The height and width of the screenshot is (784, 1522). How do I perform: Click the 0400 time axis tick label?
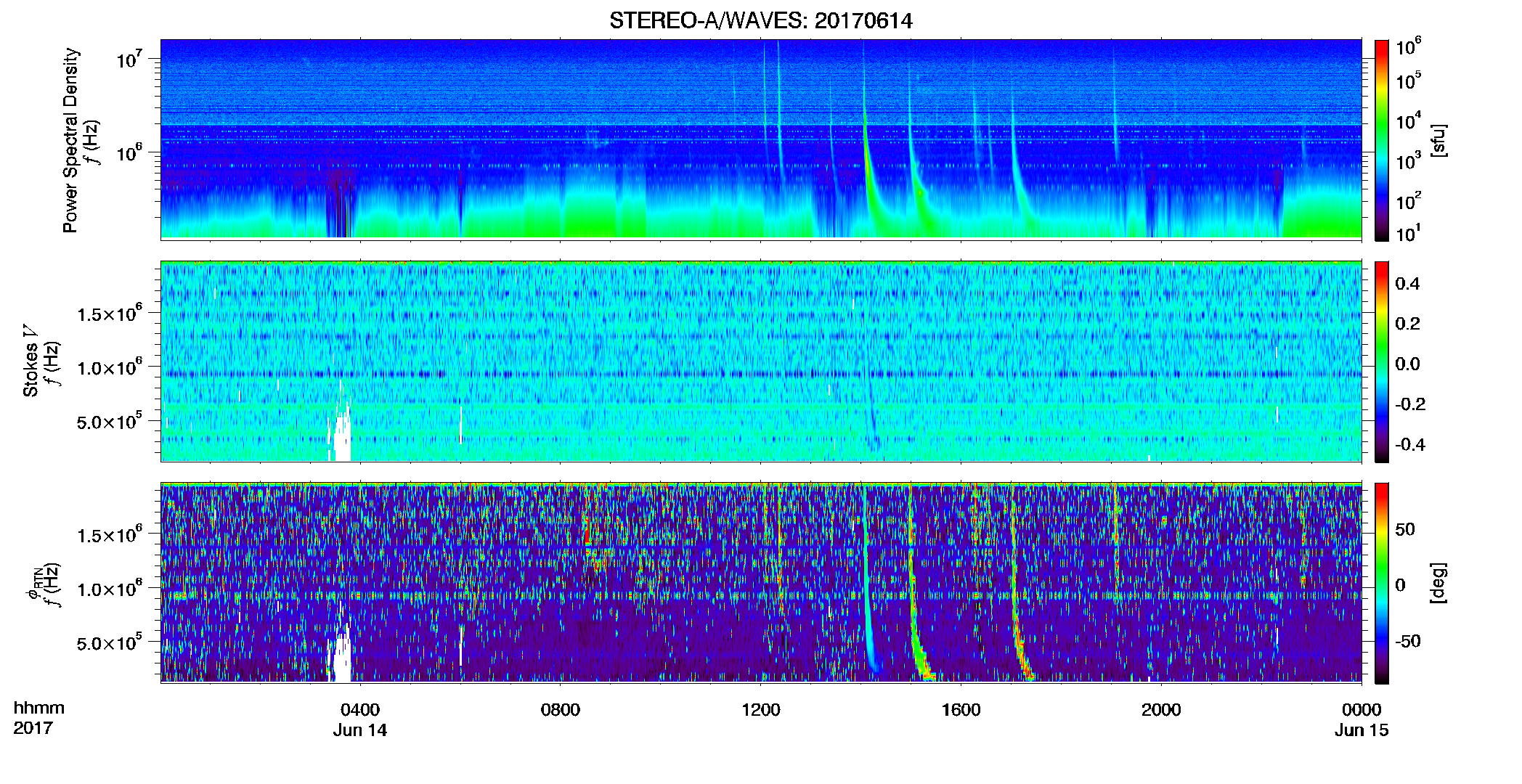tap(360, 710)
